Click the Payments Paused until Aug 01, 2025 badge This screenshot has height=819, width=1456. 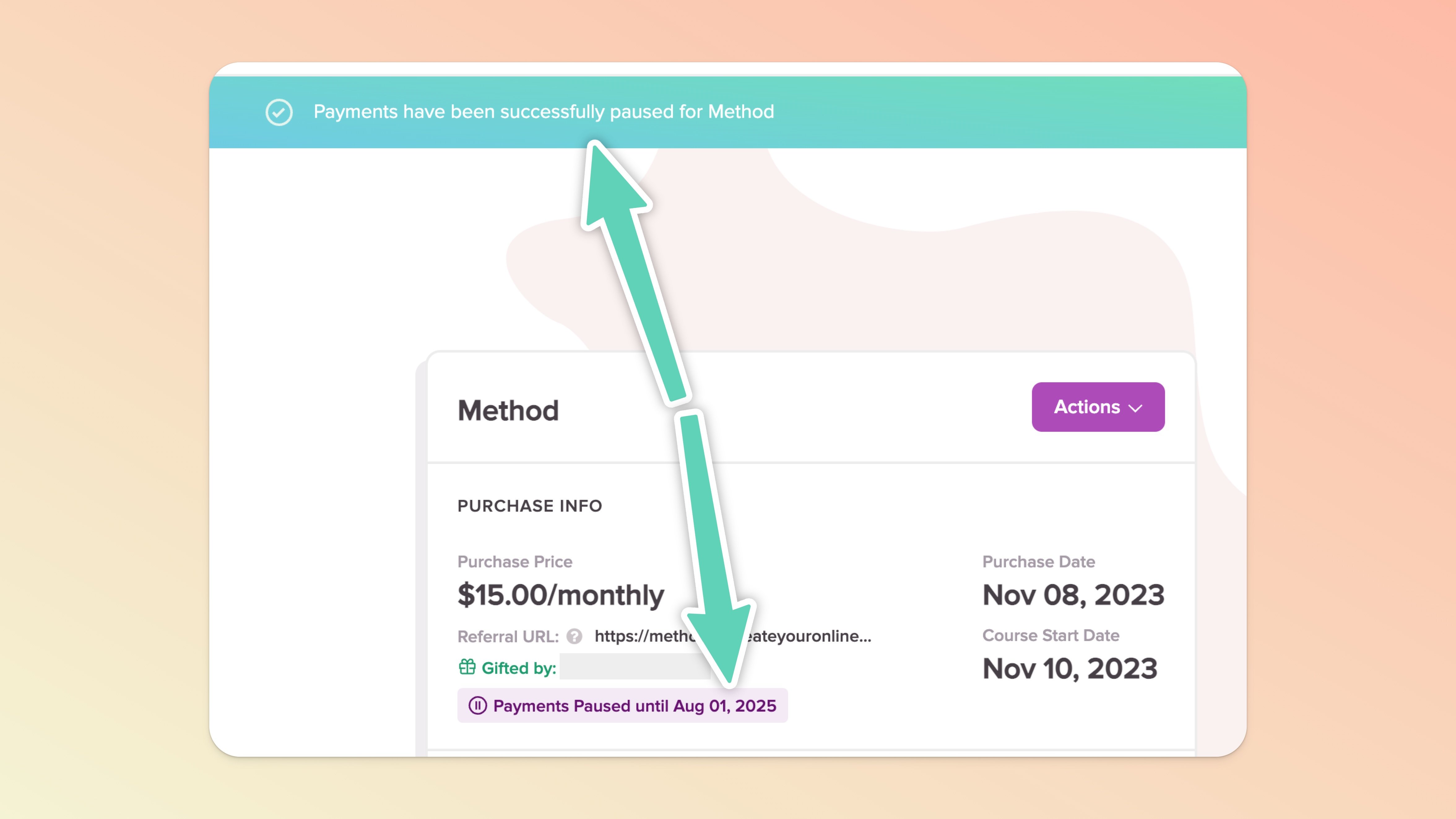click(622, 705)
